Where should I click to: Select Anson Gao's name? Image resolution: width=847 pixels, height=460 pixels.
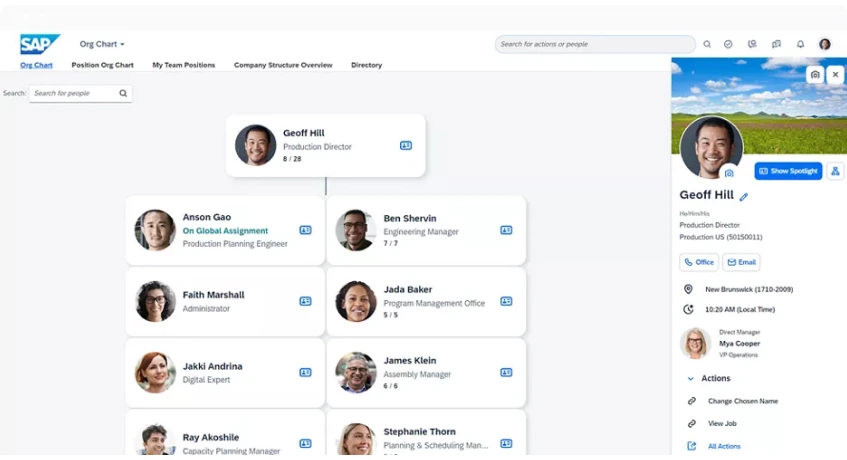207,217
